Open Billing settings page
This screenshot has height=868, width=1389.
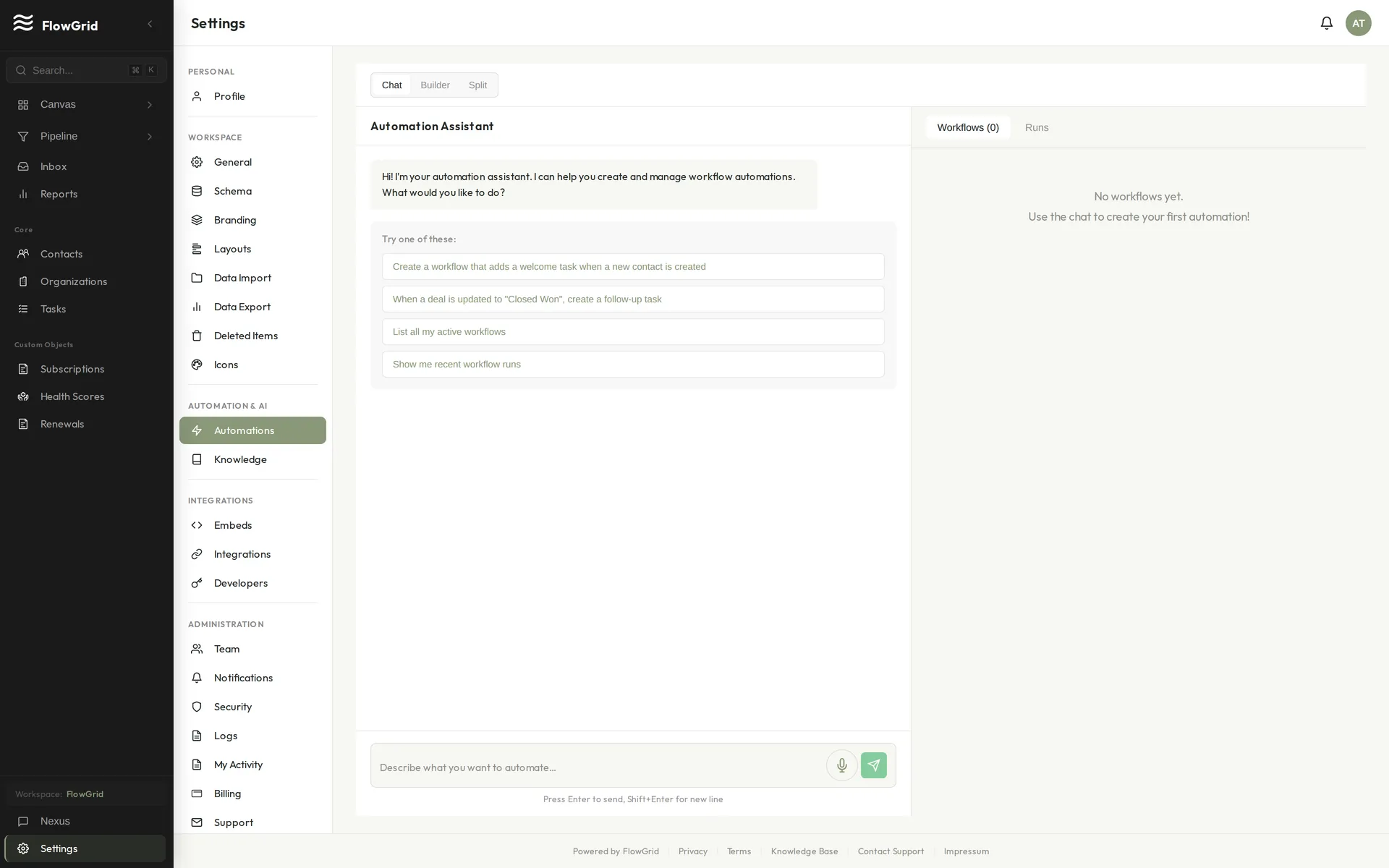(252, 793)
